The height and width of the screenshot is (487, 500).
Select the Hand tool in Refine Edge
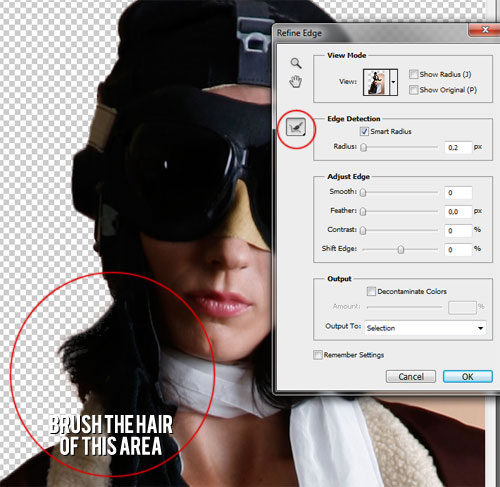(296, 82)
